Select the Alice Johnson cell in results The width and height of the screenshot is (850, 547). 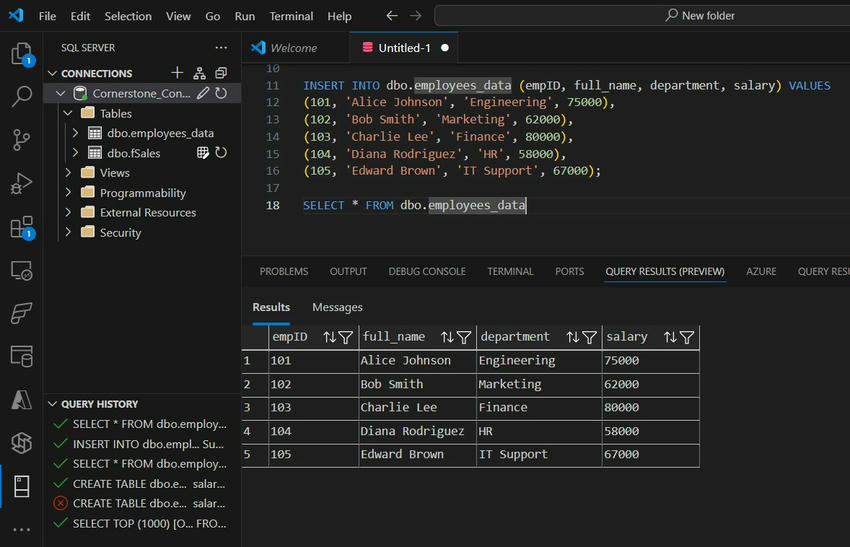(406, 361)
